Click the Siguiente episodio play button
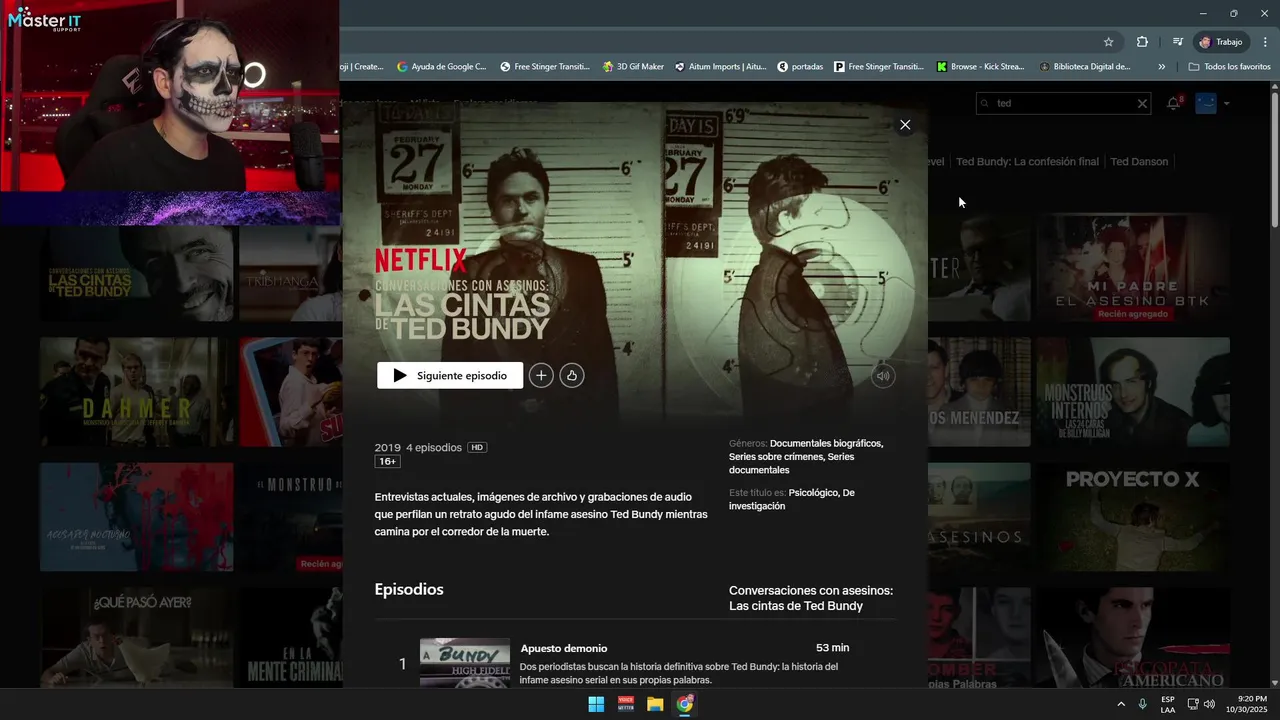Screen dimensions: 1280x720 click(450, 376)
